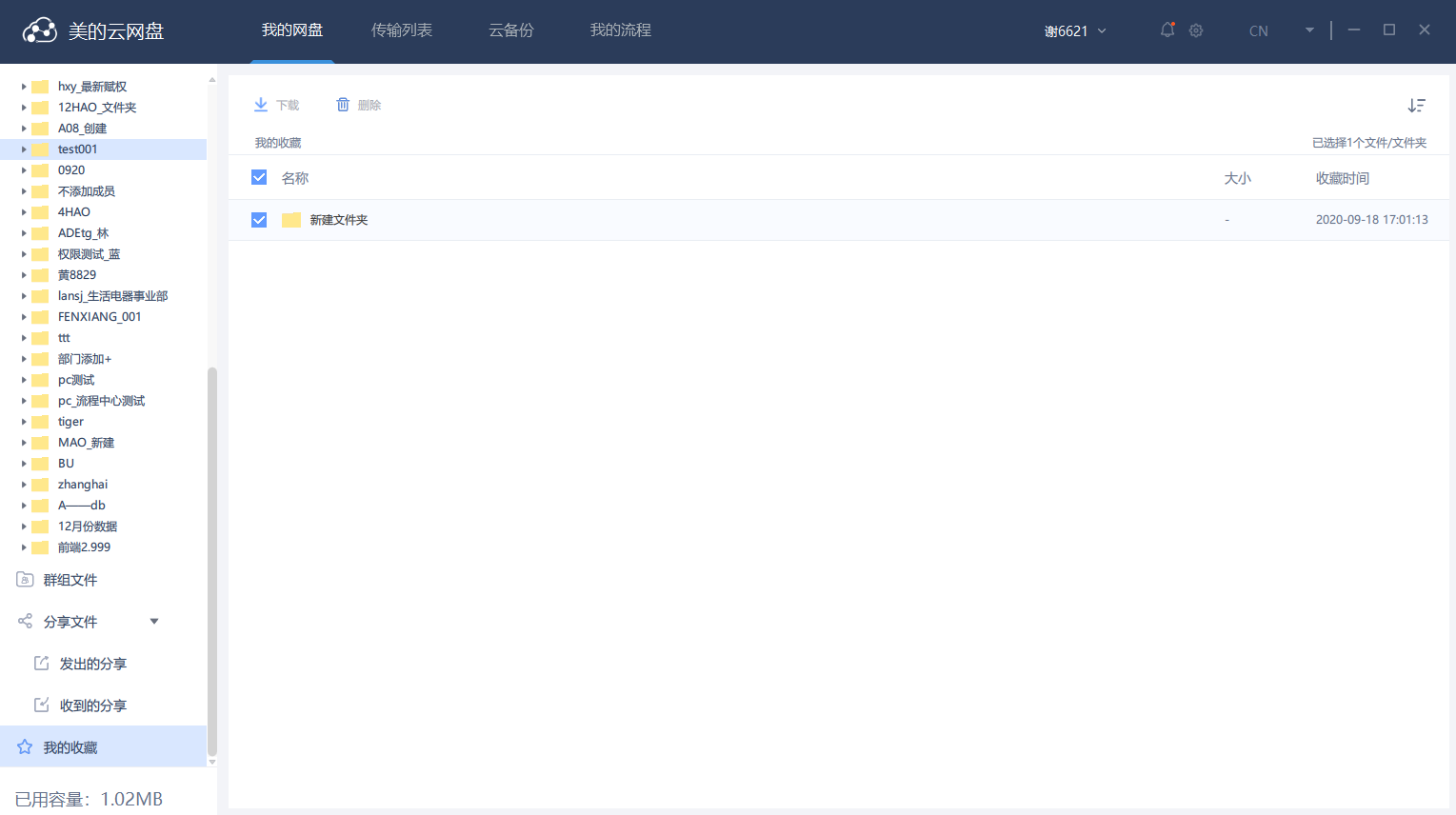Click the folder icon of A08_创建
1456x815 pixels.
pyautogui.click(x=40, y=129)
